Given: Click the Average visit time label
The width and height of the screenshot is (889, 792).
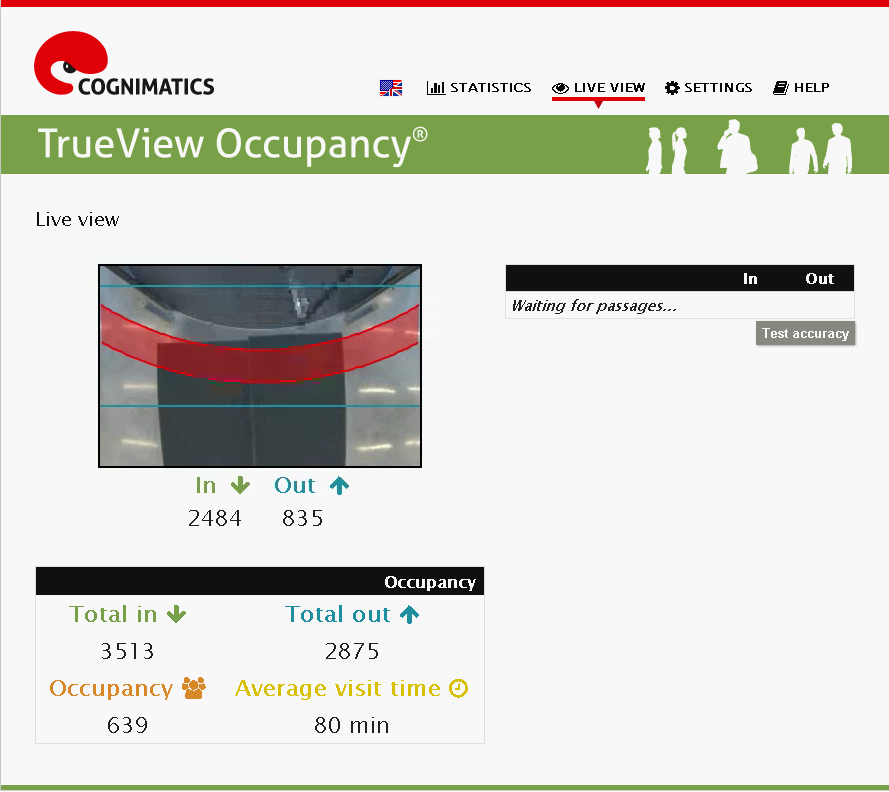Looking at the screenshot, I should tap(337, 688).
